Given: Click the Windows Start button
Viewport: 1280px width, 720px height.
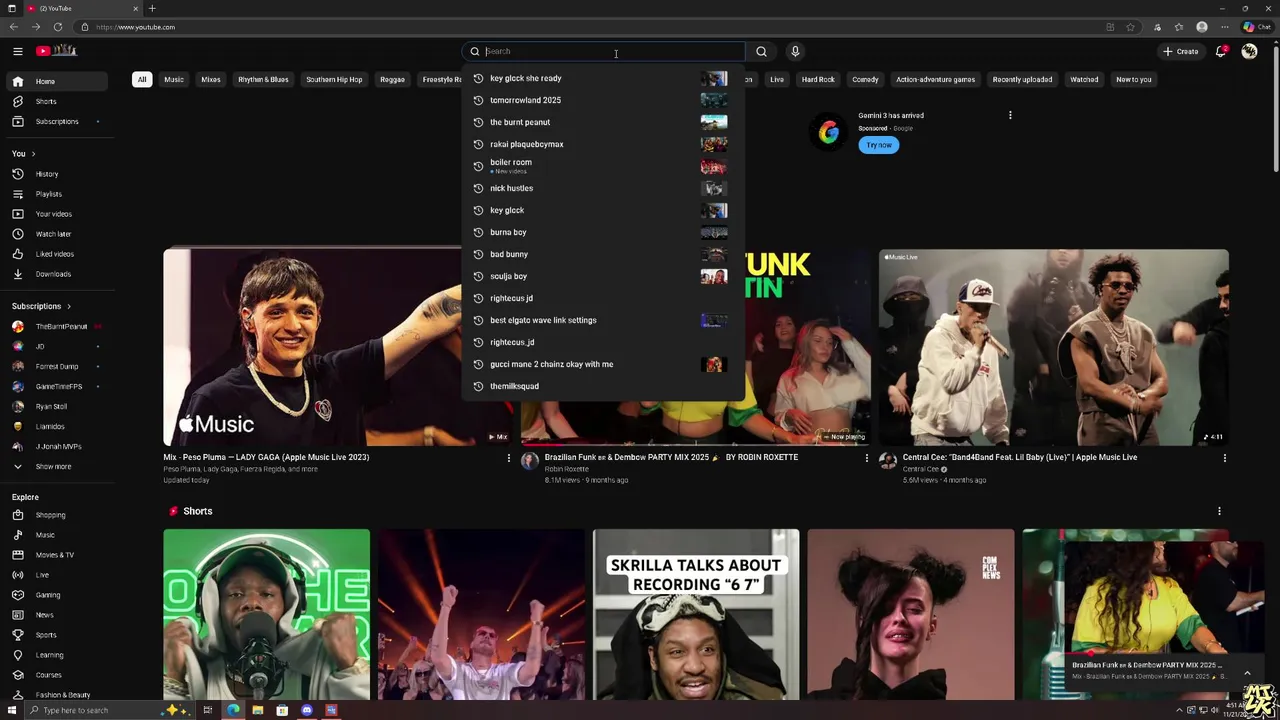Looking at the screenshot, I should (12, 710).
